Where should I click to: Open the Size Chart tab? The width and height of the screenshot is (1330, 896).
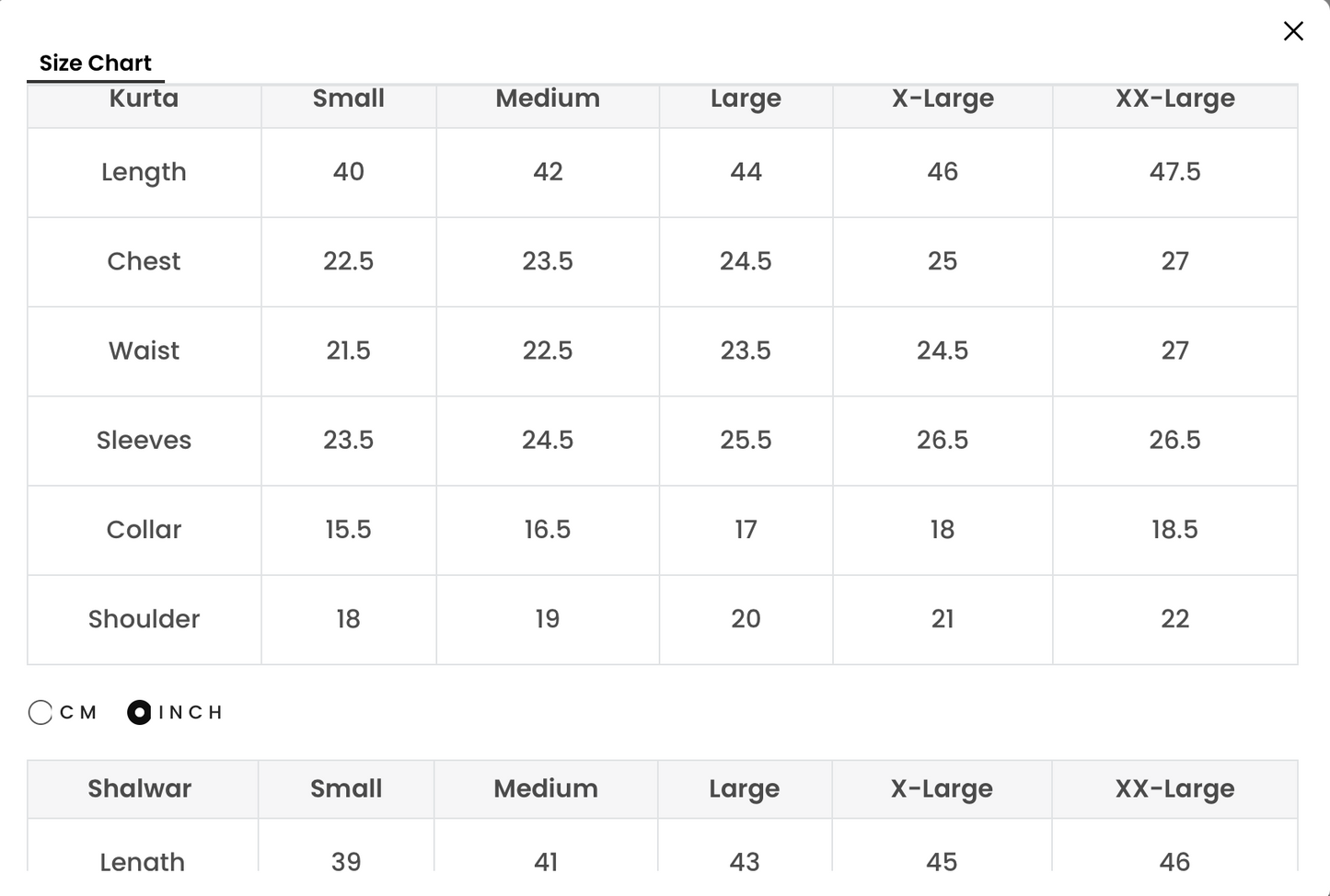point(96,63)
